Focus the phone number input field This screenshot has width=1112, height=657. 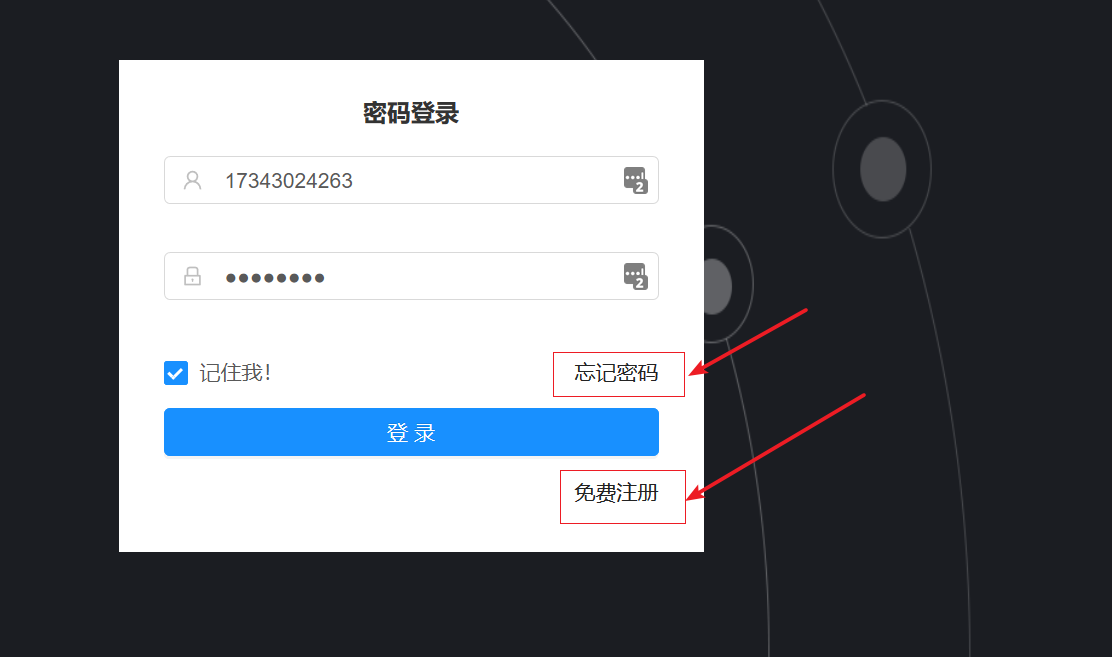tap(411, 180)
